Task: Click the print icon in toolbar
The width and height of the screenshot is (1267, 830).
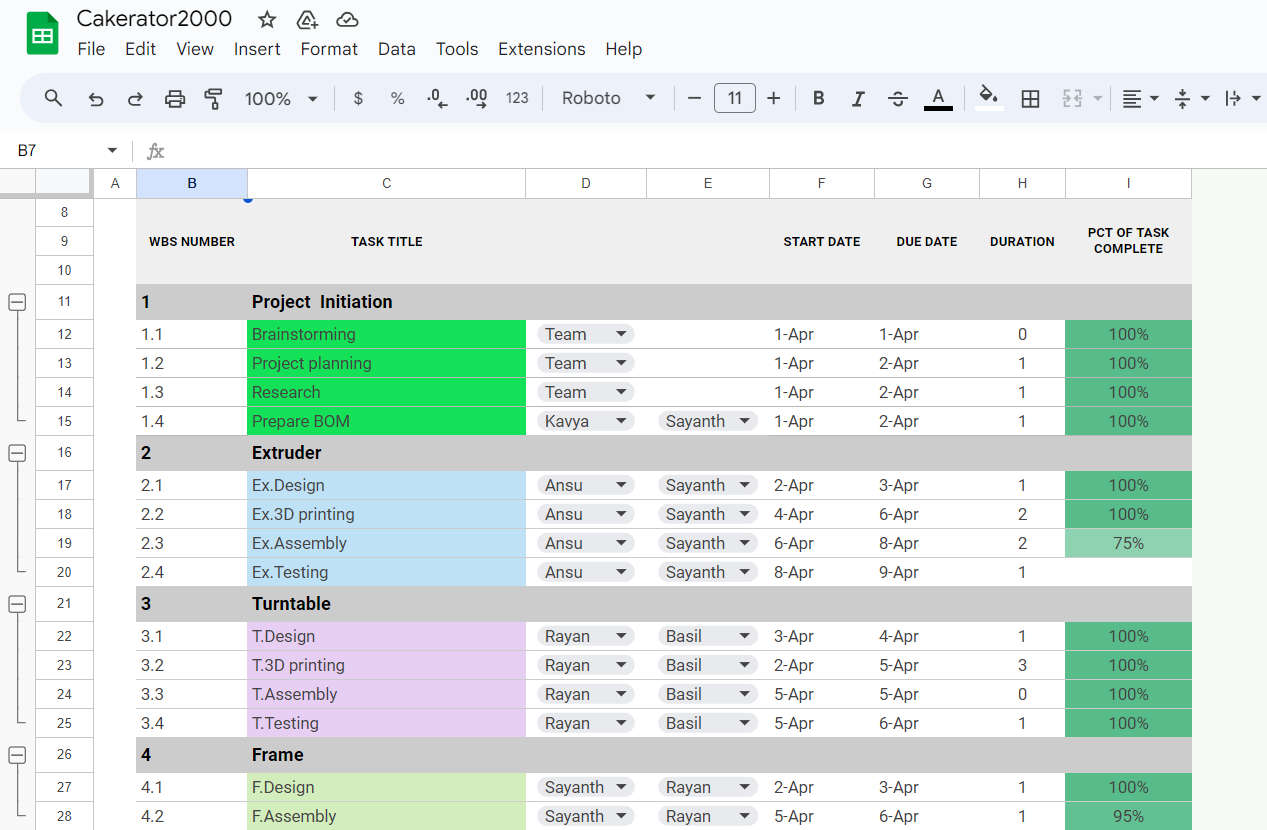Action: pos(175,98)
